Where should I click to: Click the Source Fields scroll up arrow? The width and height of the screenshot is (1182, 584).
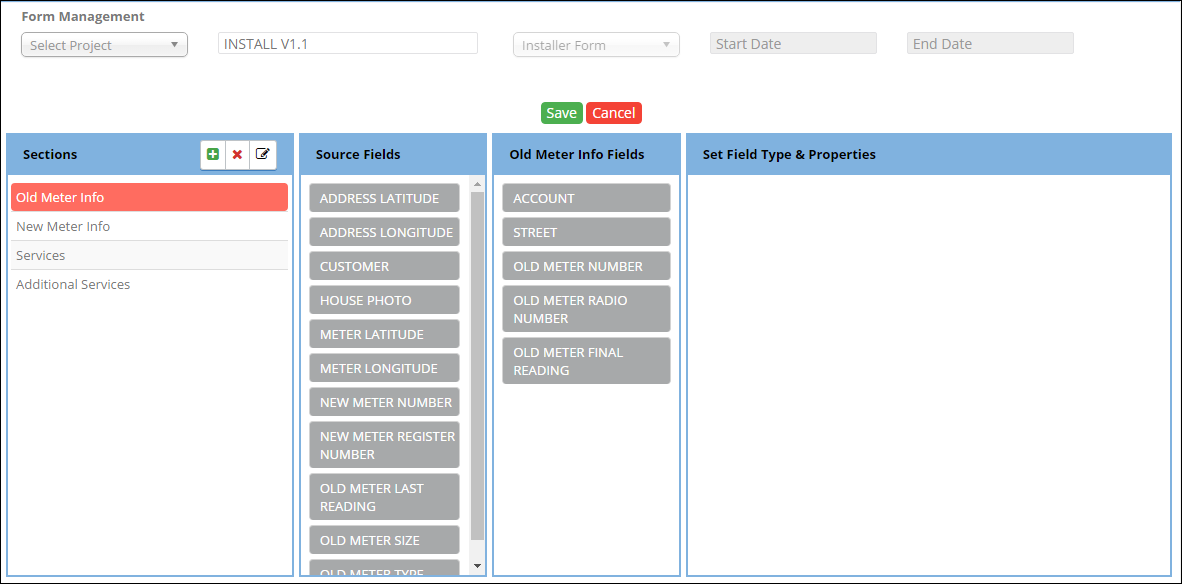[x=477, y=184]
